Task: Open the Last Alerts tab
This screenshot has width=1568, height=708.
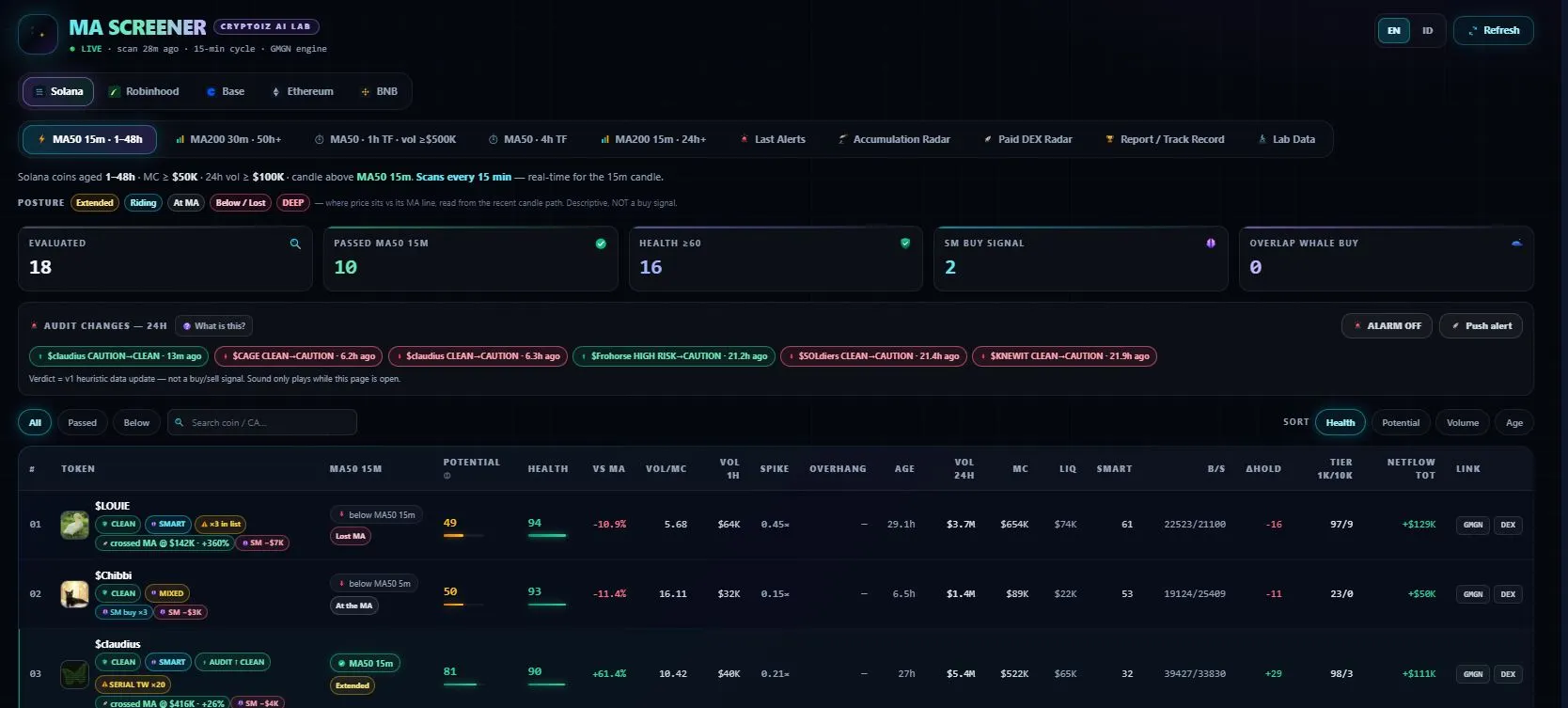Action: click(x=773, y=139)
